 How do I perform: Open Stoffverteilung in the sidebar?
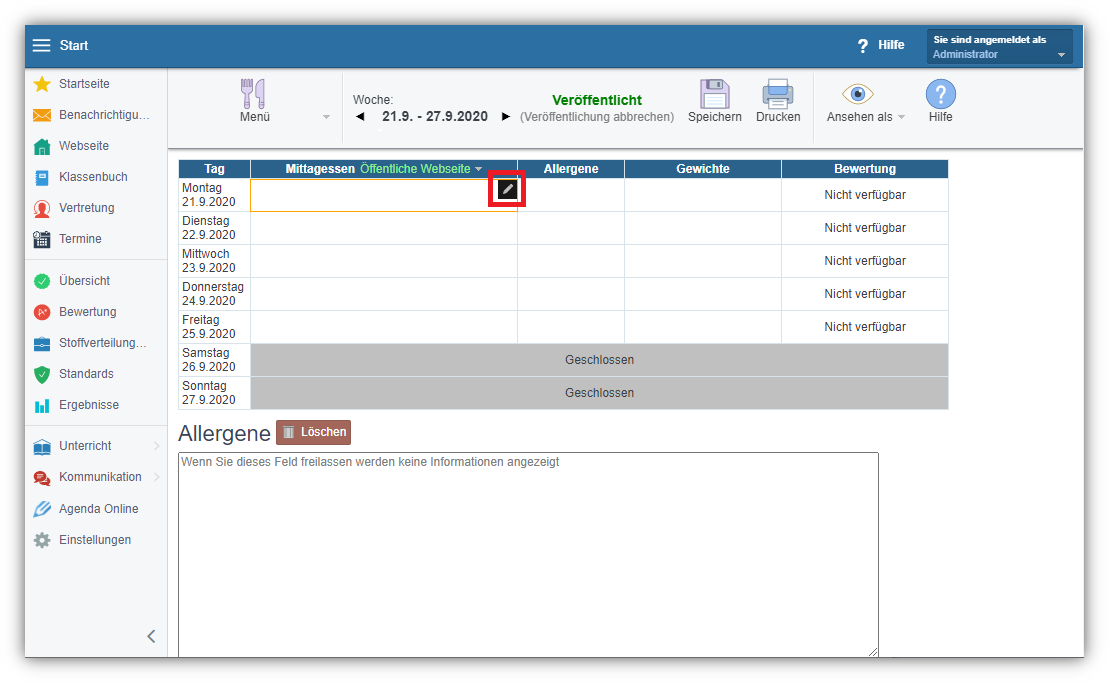tap(102, 343)
